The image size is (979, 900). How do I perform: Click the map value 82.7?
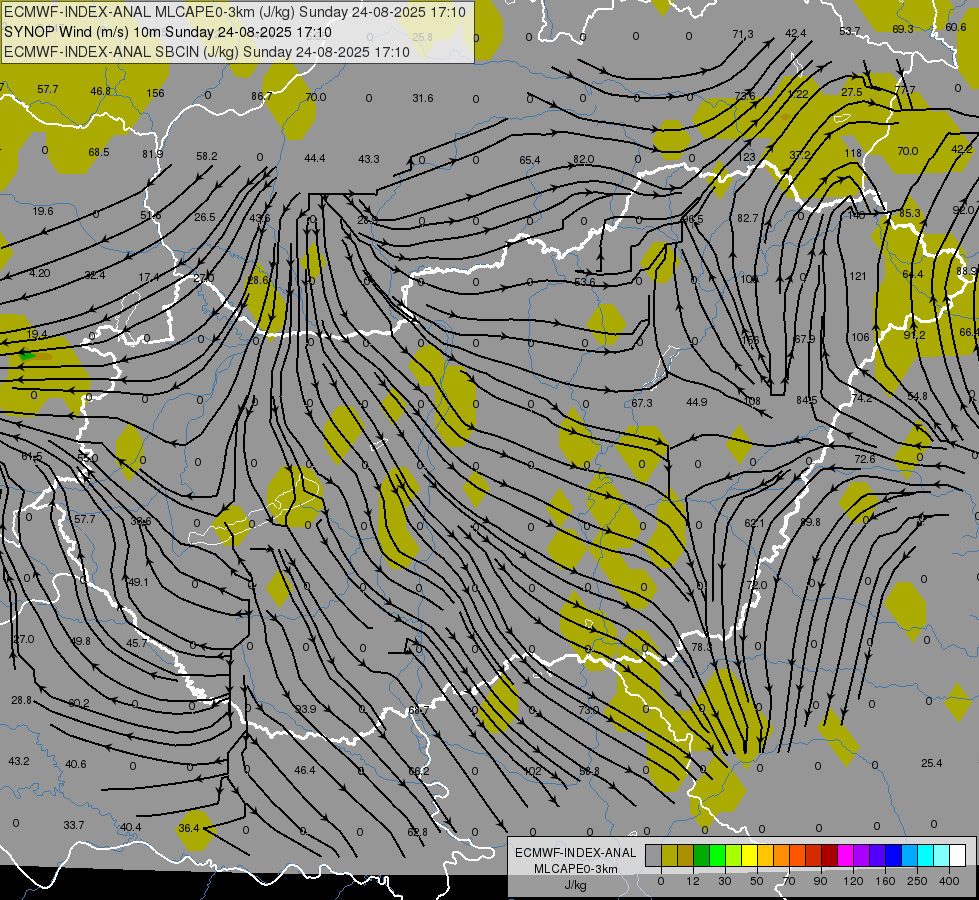747,218
